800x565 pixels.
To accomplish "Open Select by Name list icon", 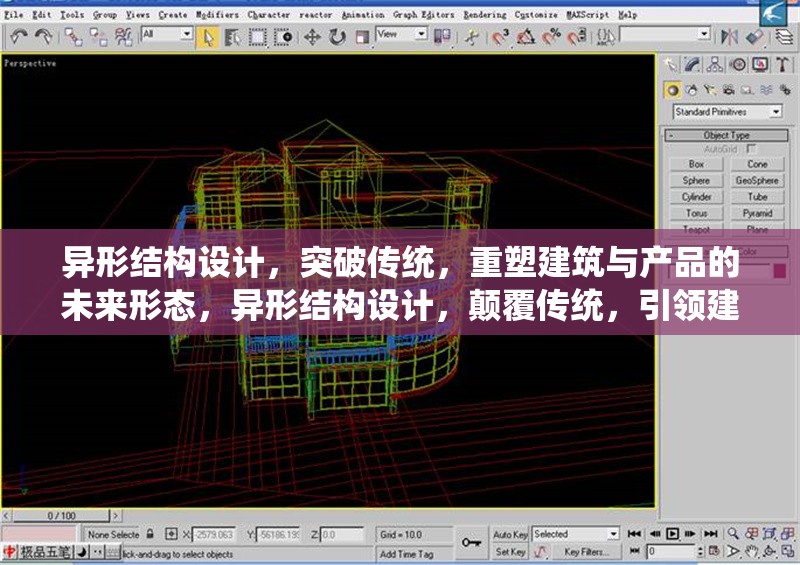I will click(x=233, y=38).
